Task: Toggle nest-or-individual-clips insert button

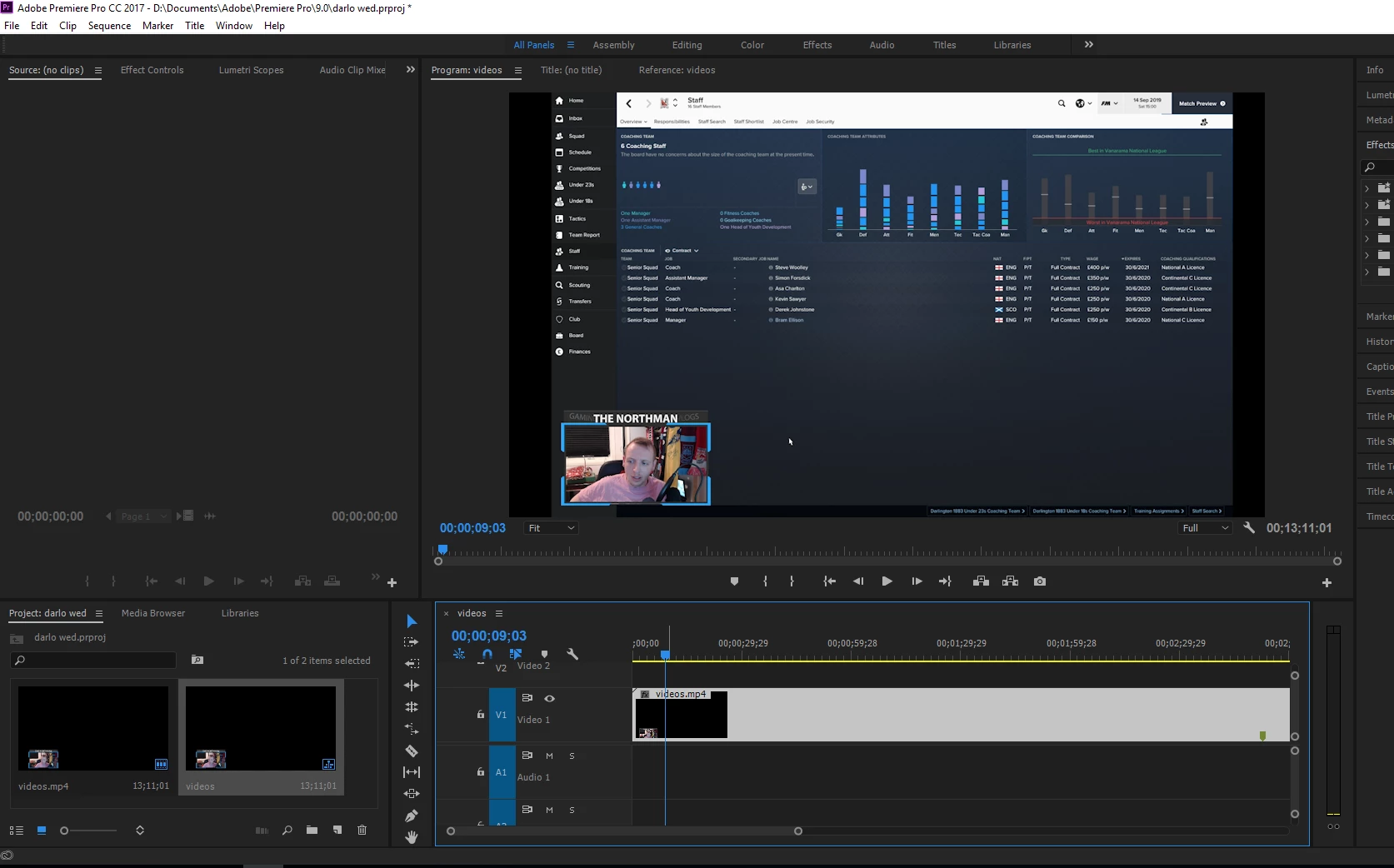Action: (459, 655)
